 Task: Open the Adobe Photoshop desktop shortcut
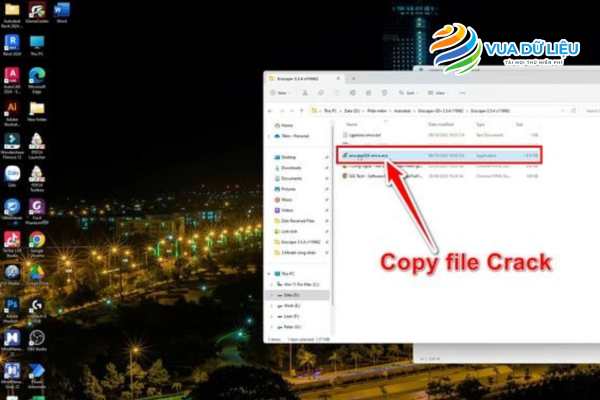(x=12, y=304)
